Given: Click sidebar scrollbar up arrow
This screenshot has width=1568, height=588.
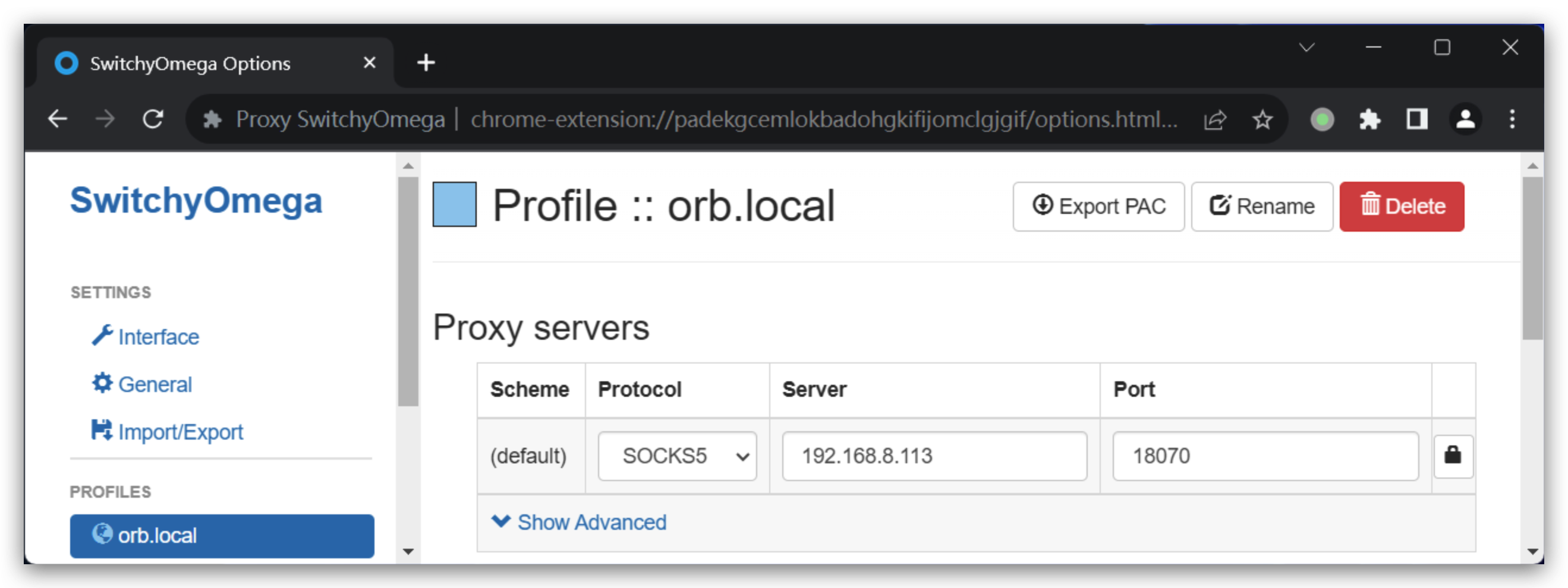Looking at the screenshot, I should click(x=408, y=165).
